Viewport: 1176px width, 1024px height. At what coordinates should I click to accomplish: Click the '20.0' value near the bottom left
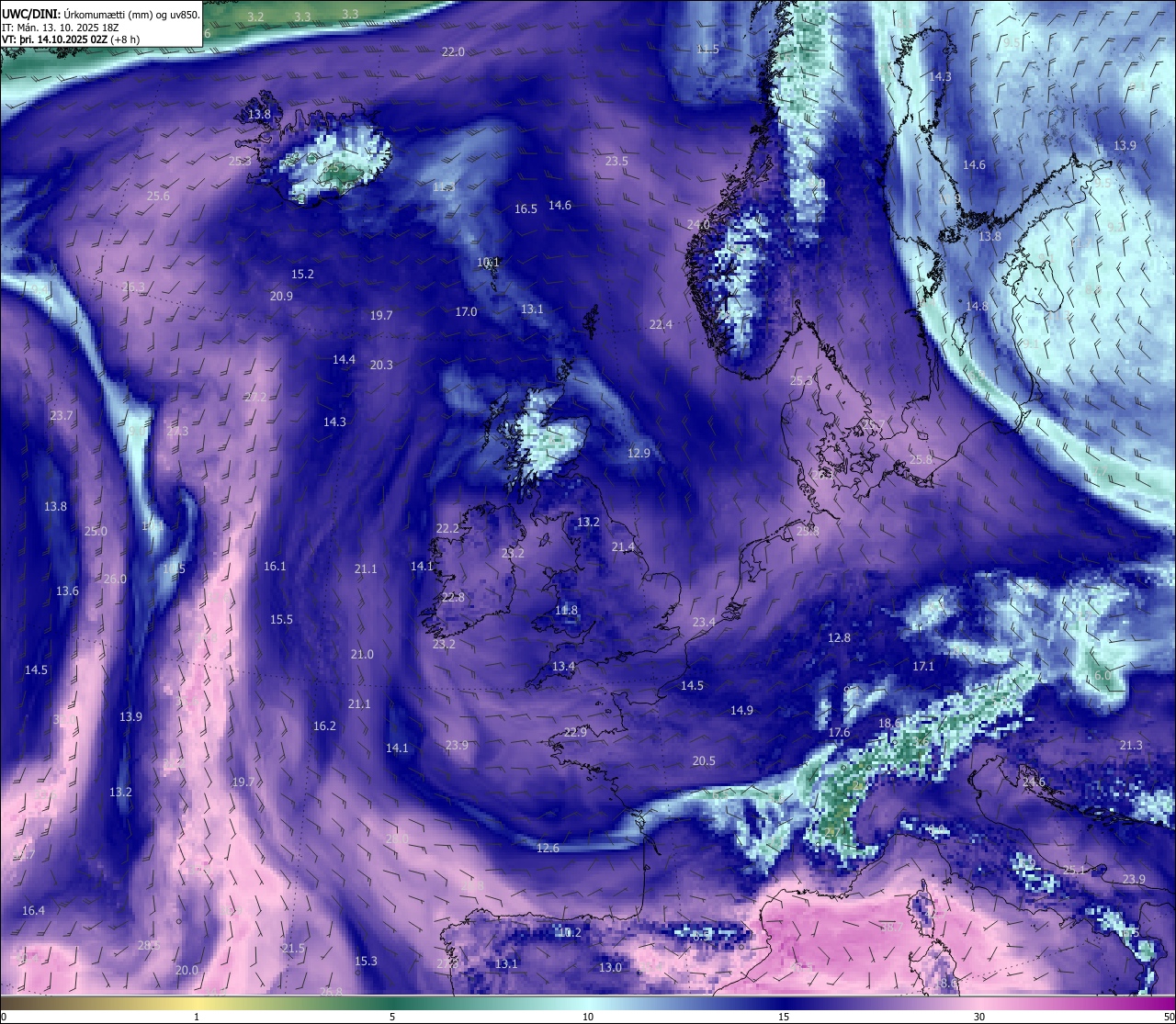(x=187, y=970)
